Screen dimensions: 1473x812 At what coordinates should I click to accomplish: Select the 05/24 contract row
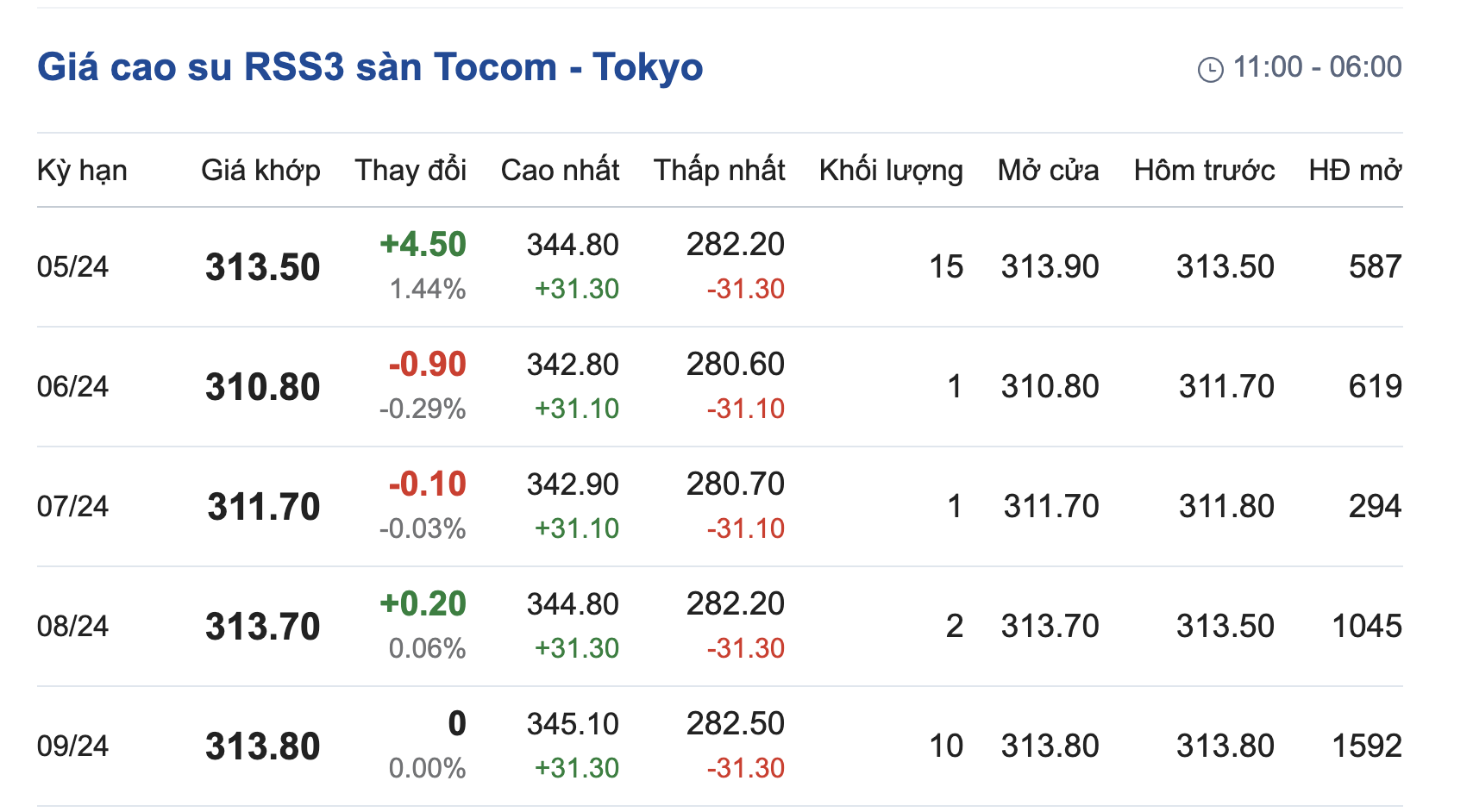(72, 267)
